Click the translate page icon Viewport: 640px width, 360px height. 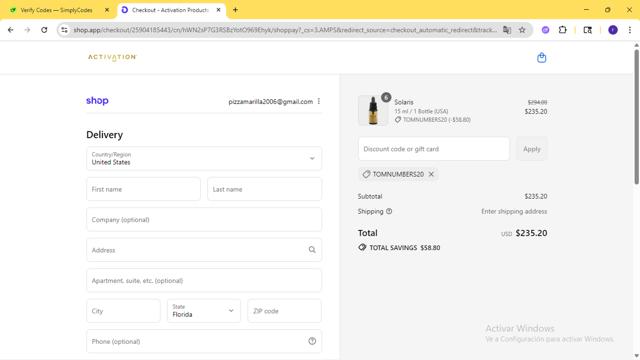(507, 30)
